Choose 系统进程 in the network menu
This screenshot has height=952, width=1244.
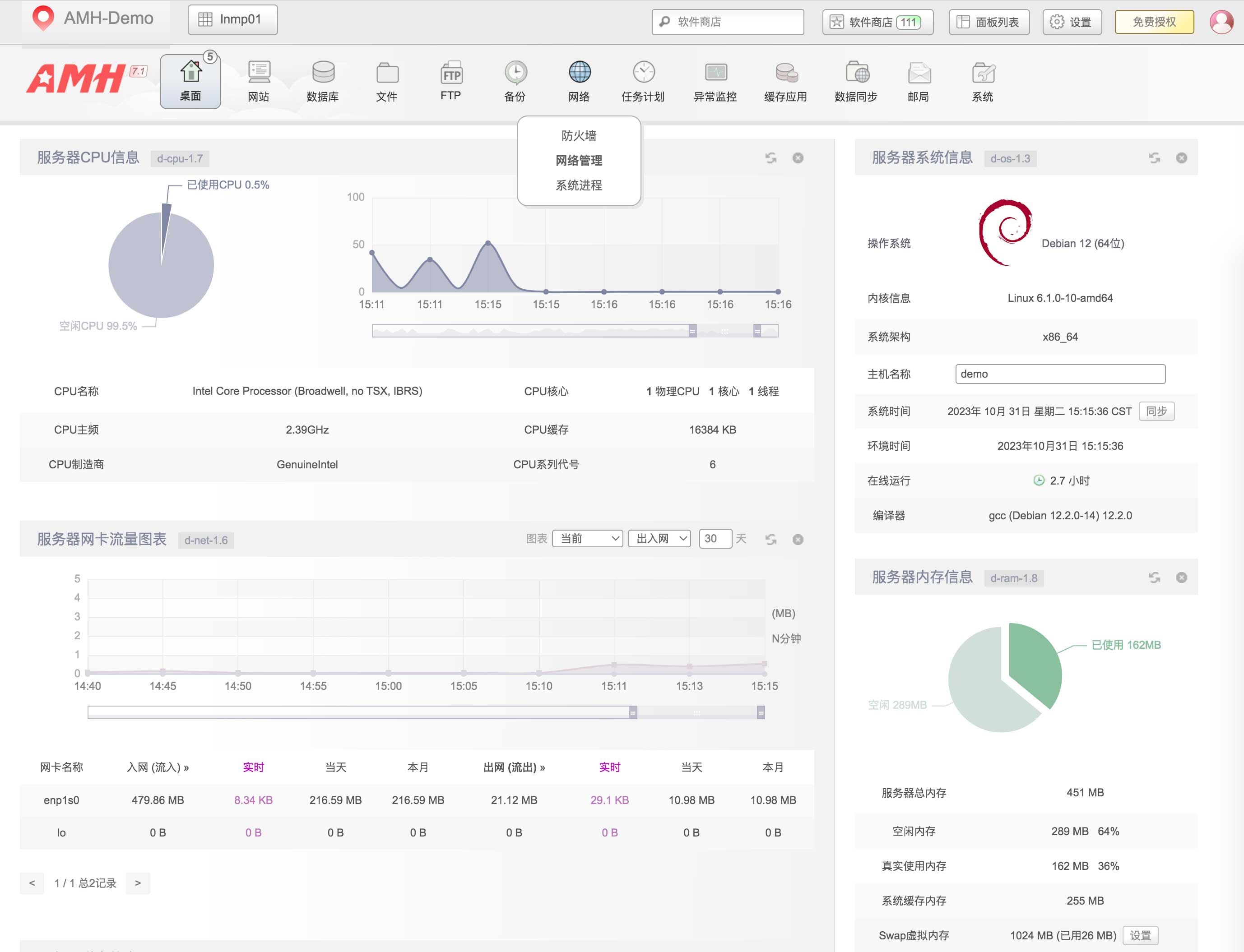(x=579, y=185)
